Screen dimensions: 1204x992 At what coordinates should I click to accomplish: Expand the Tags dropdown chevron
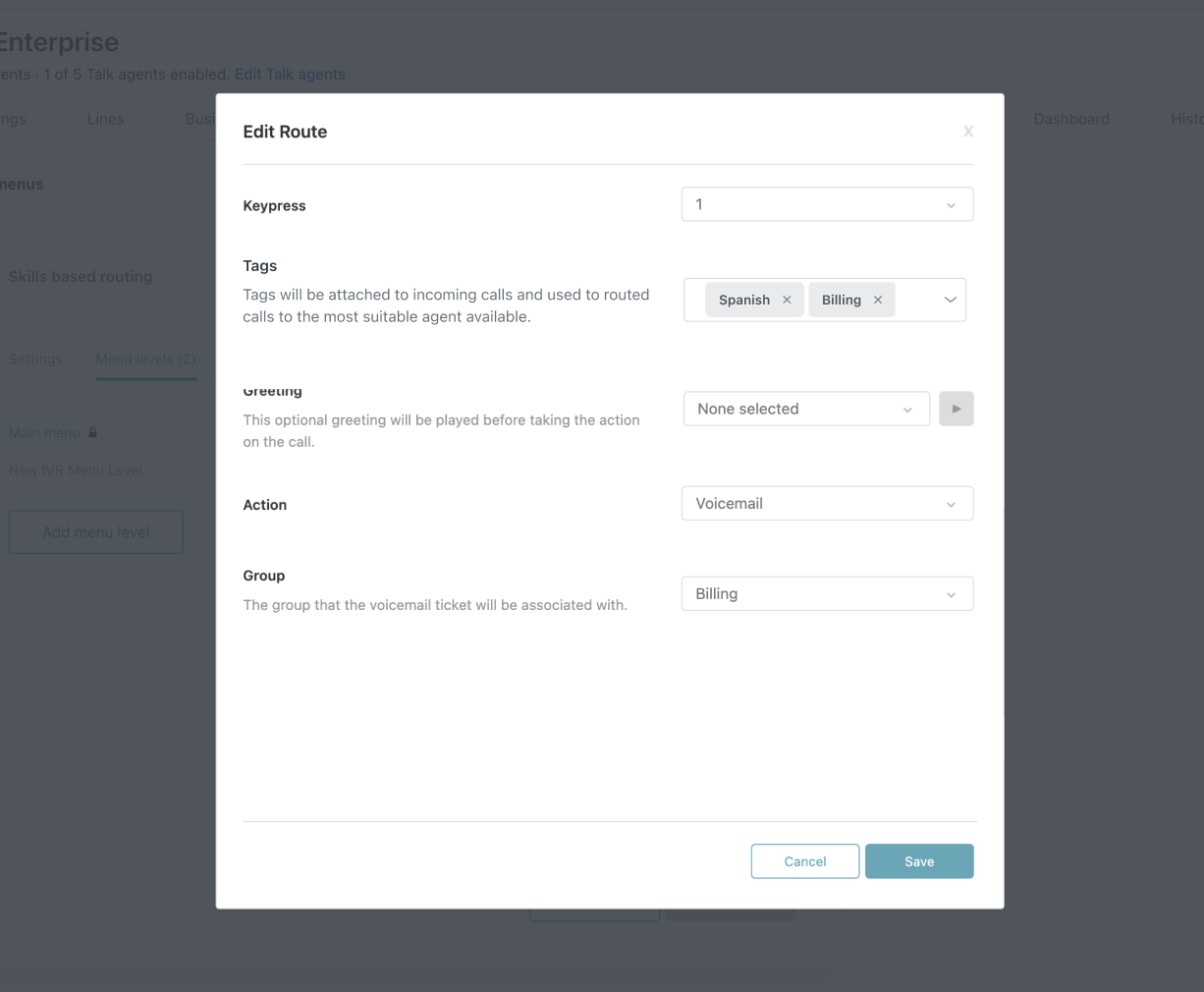(950, 301)
